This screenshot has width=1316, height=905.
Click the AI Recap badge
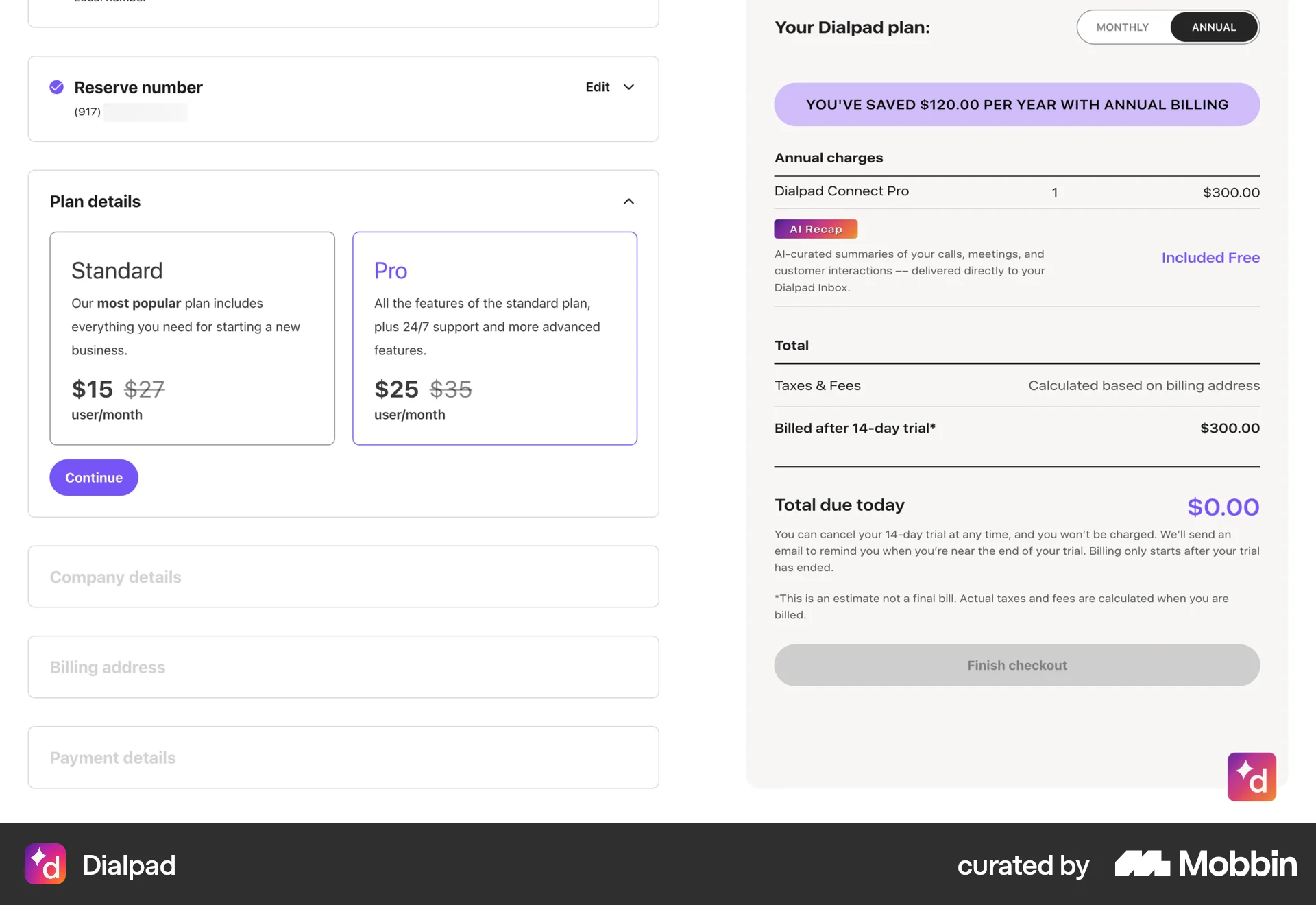815,228
